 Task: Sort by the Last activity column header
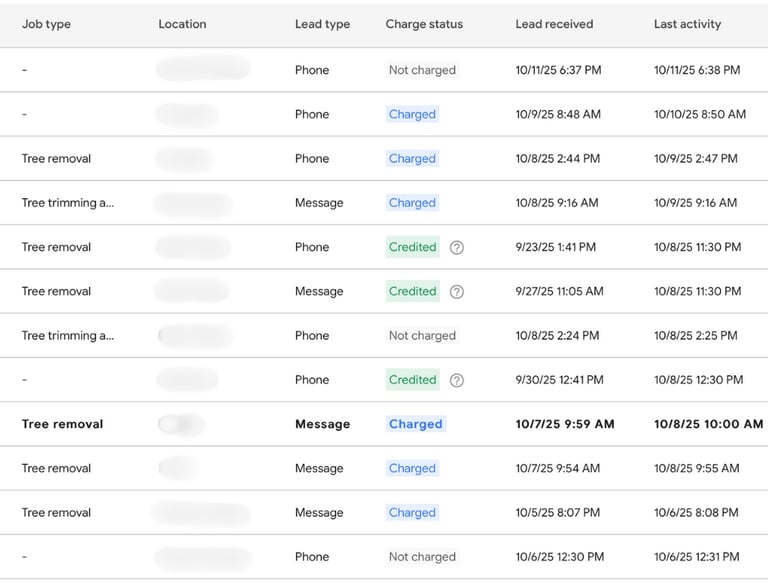point(687,24)
